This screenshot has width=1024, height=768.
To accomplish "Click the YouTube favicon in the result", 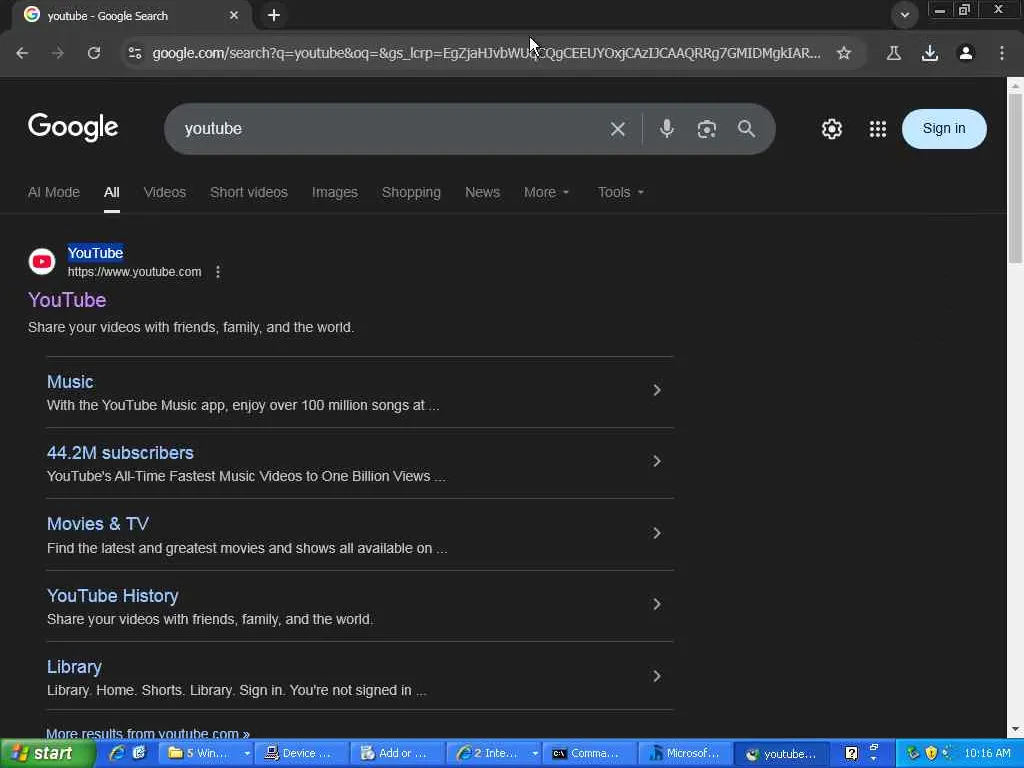I will tap(42, 261).
